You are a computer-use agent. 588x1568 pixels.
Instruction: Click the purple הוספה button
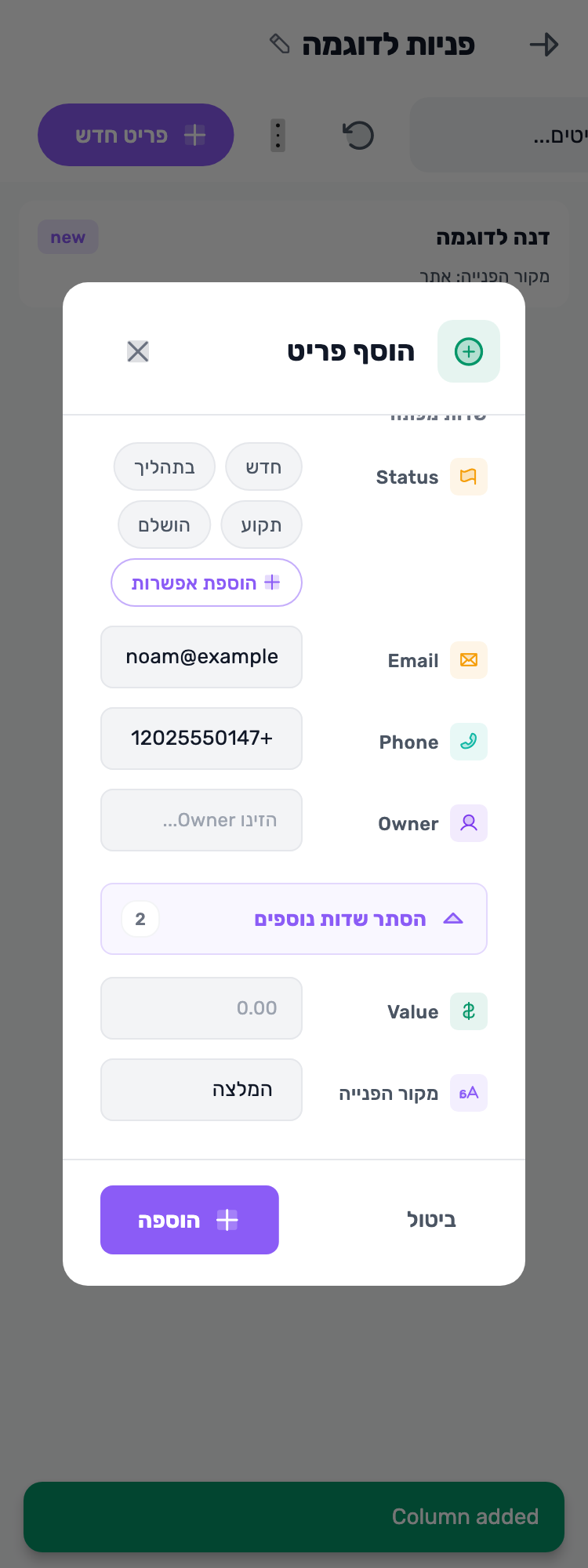pyautogui.click(x=190, y=1220)
